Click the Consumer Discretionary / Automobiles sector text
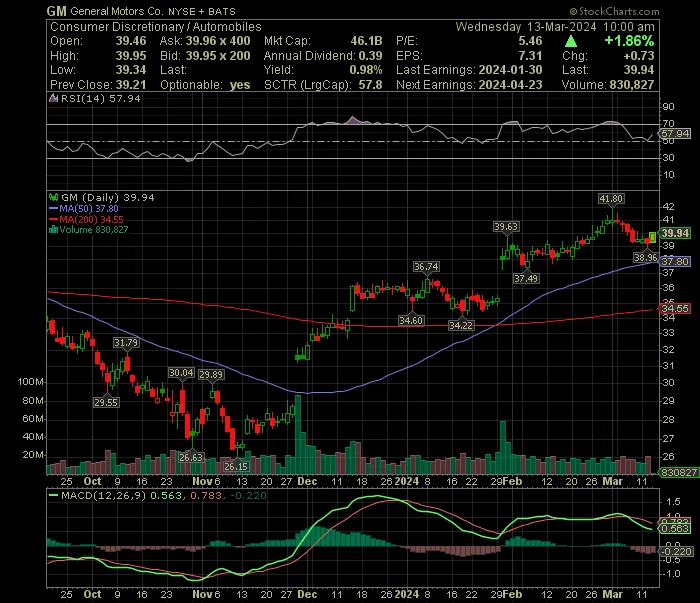Image resolution: width=700 pixels, height=603 pixels. click(x=156, y=27)
